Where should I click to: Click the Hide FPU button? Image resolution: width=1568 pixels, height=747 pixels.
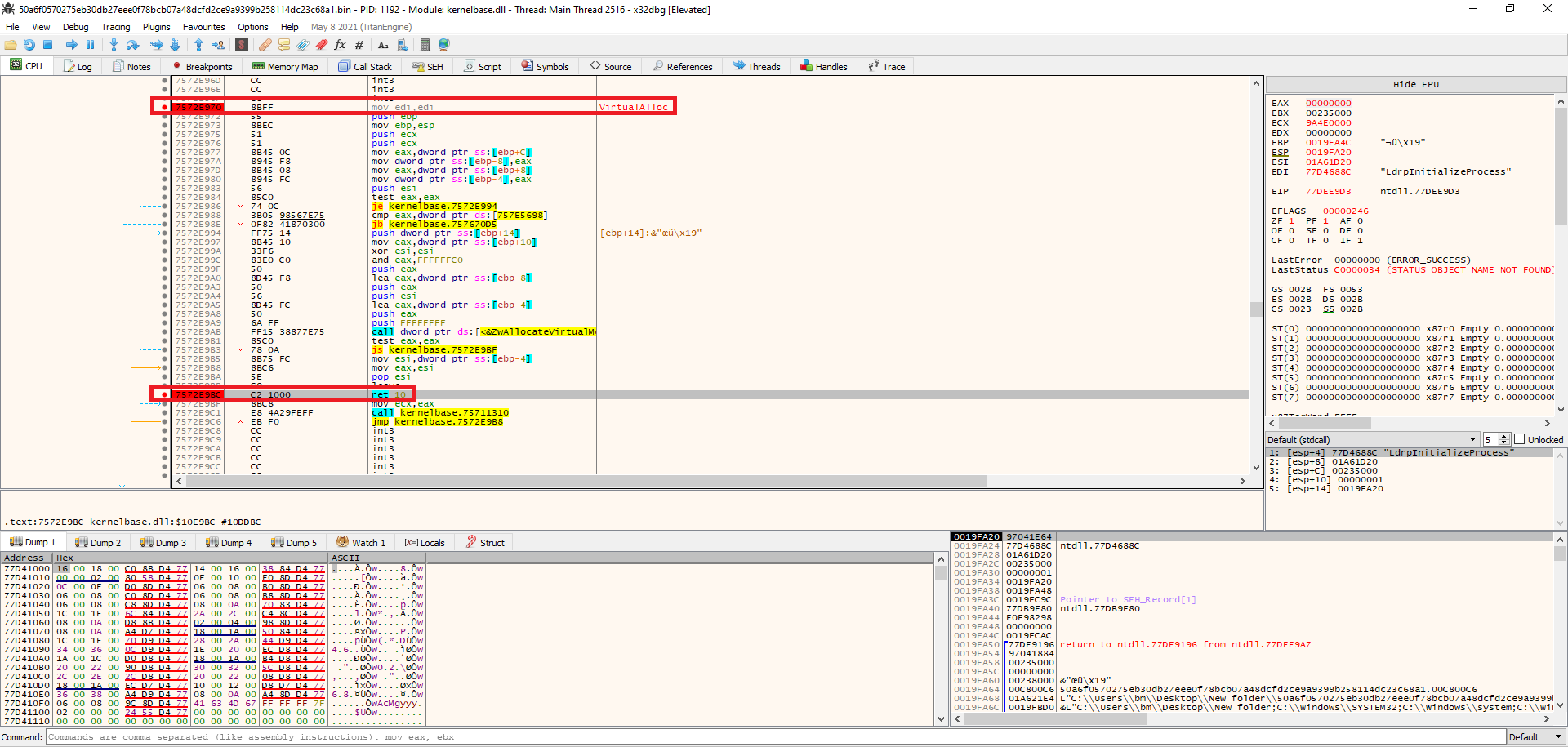point(1415,84)
